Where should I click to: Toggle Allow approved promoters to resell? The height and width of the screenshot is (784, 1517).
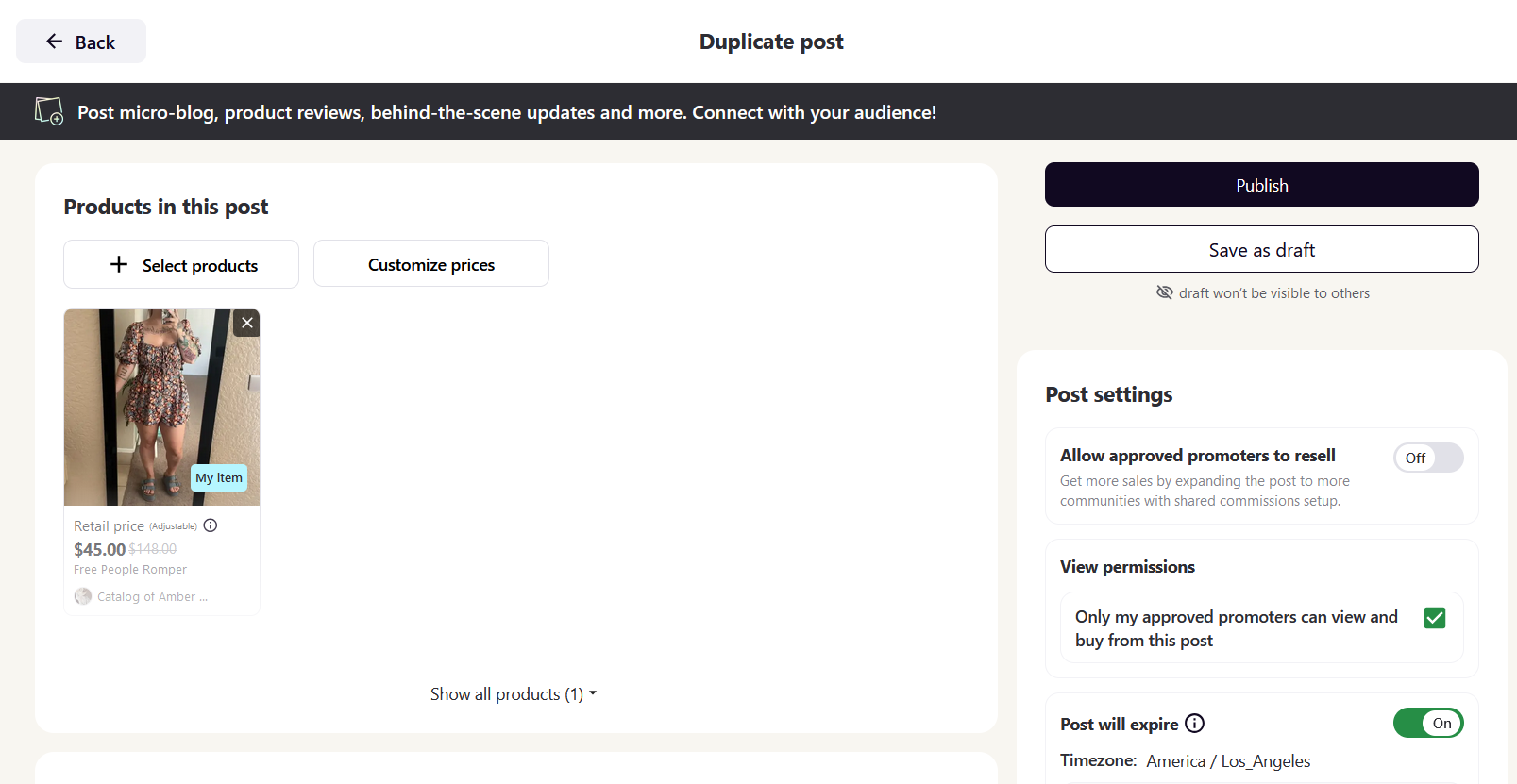pyautogui.click(x=1428, y=458)
